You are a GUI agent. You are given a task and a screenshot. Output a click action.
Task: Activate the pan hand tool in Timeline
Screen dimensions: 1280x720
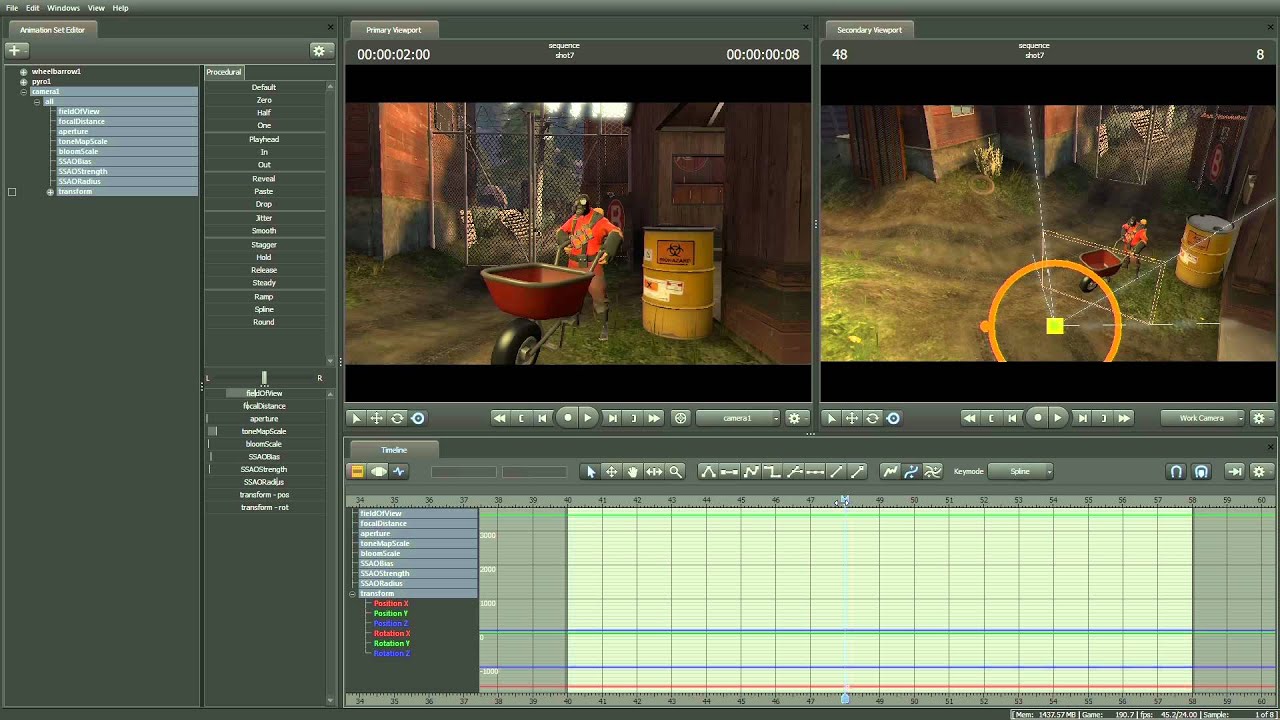tap(633, 472)
